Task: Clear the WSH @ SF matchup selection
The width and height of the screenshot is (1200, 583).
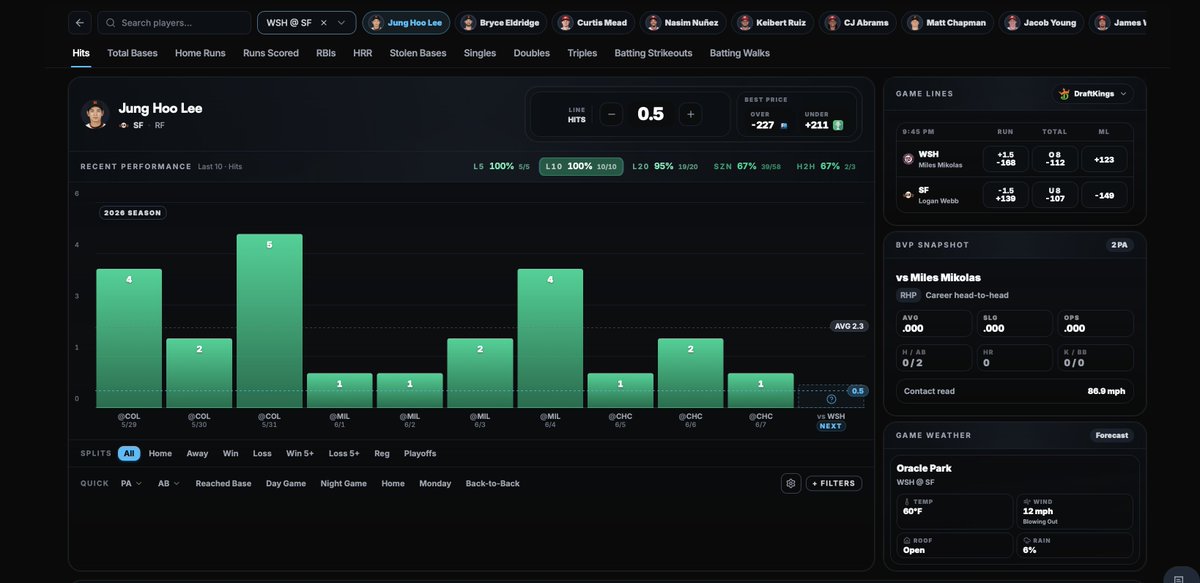Action: [323, 22]
